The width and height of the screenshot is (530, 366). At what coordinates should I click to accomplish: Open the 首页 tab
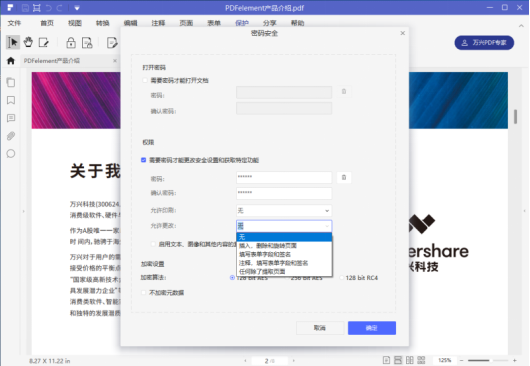coord(47,23)
